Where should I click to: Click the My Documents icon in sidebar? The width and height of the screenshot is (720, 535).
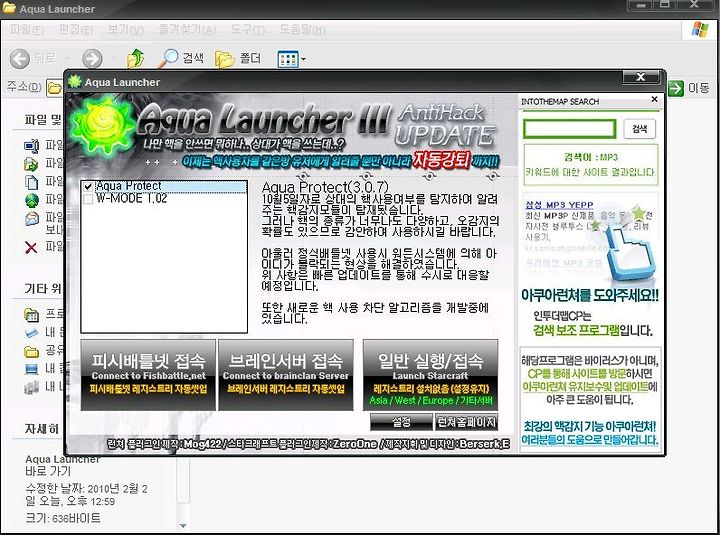[x=31, y=332]
